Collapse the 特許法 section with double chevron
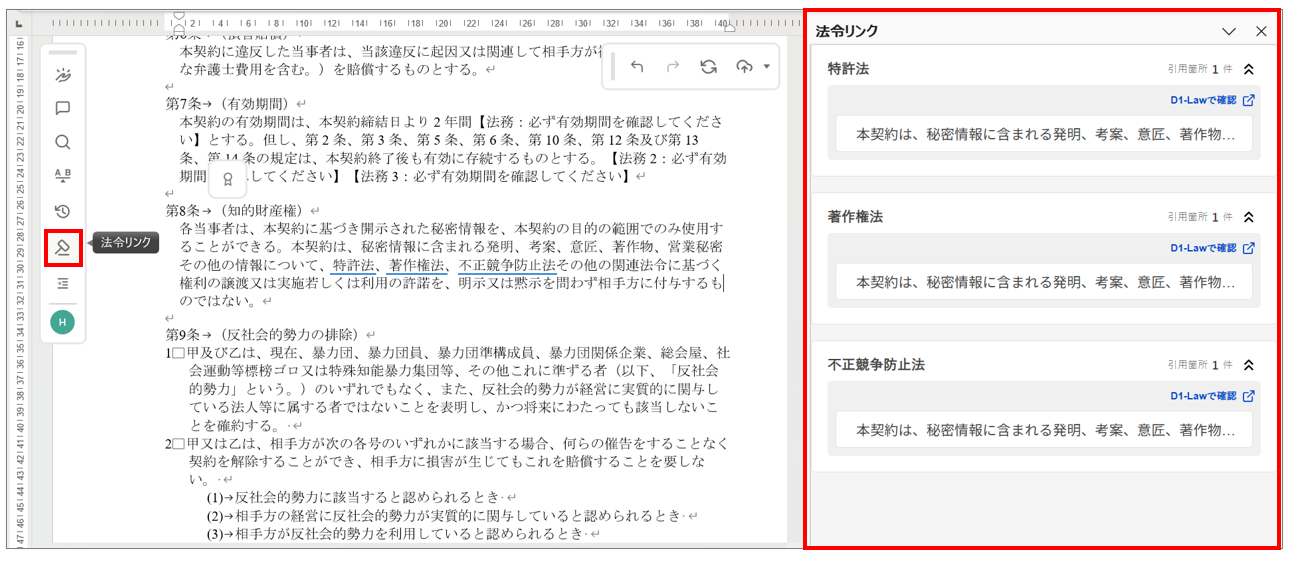This screenshot has height=566, width=1296. pos(1248,69)
